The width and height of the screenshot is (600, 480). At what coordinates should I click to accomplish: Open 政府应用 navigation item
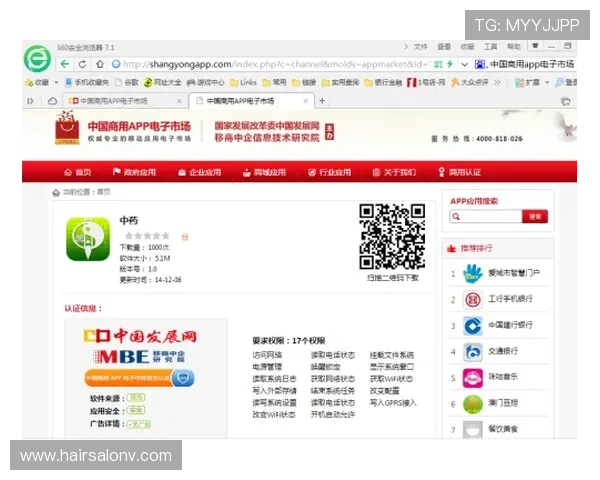point(134,172)
